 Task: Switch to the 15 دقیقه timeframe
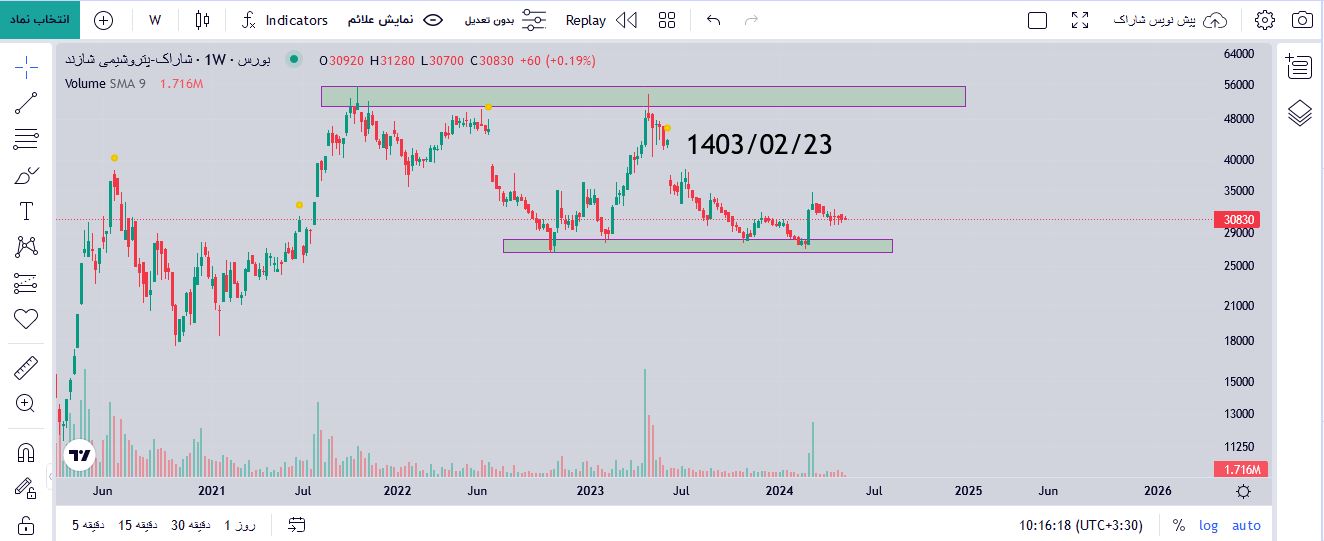coord(139,525)
